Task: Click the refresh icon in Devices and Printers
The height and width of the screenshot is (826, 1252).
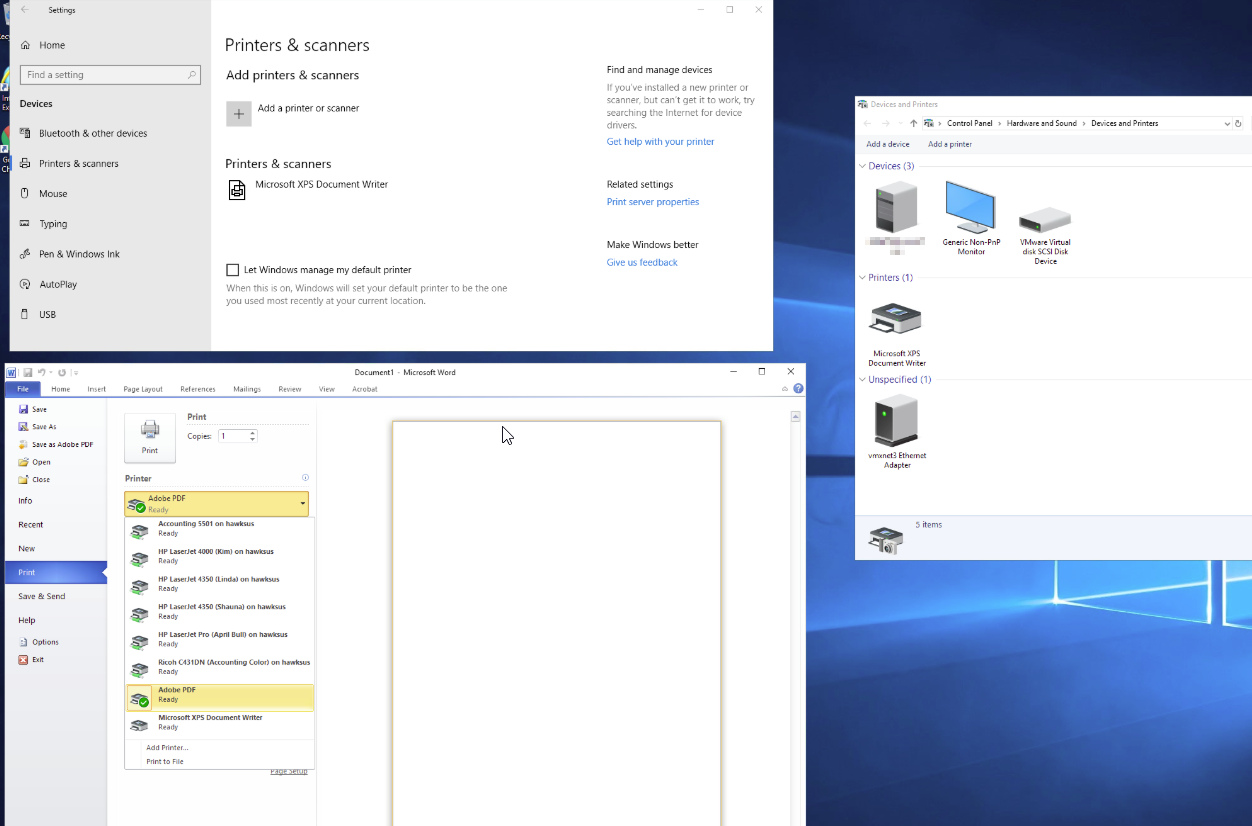Action: click(1238, 123)
